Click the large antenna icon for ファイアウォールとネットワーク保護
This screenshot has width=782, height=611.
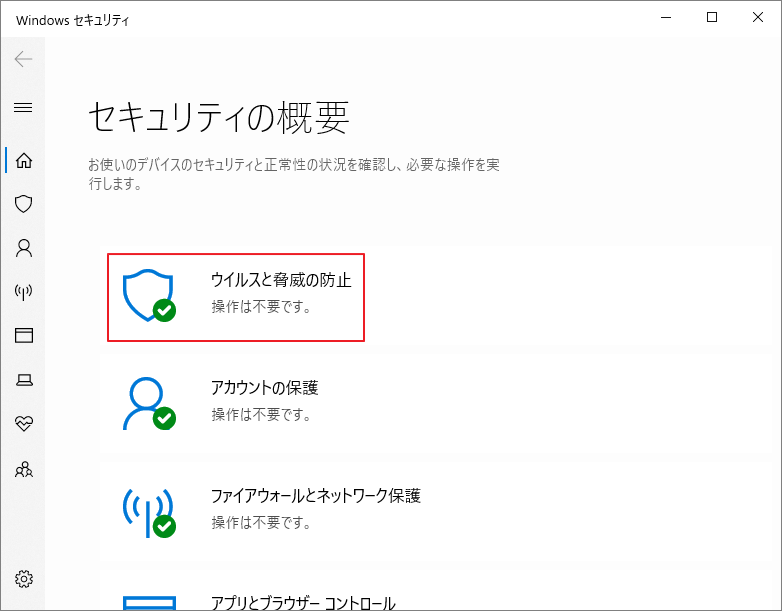149,512
